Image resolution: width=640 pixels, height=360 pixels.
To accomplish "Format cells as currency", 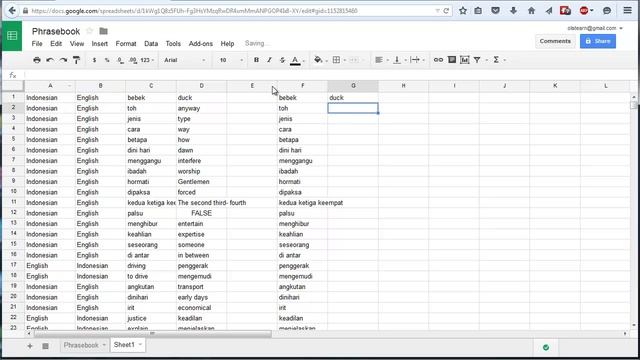I will (x=94, y=60).
